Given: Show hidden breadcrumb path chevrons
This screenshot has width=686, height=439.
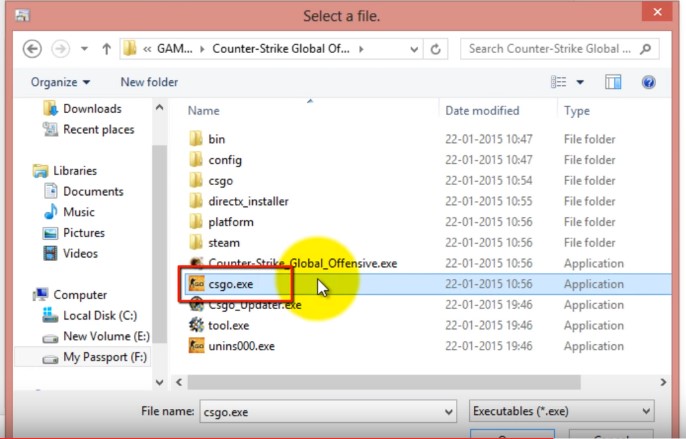Looking at the screenshot, I should [147, 49].
